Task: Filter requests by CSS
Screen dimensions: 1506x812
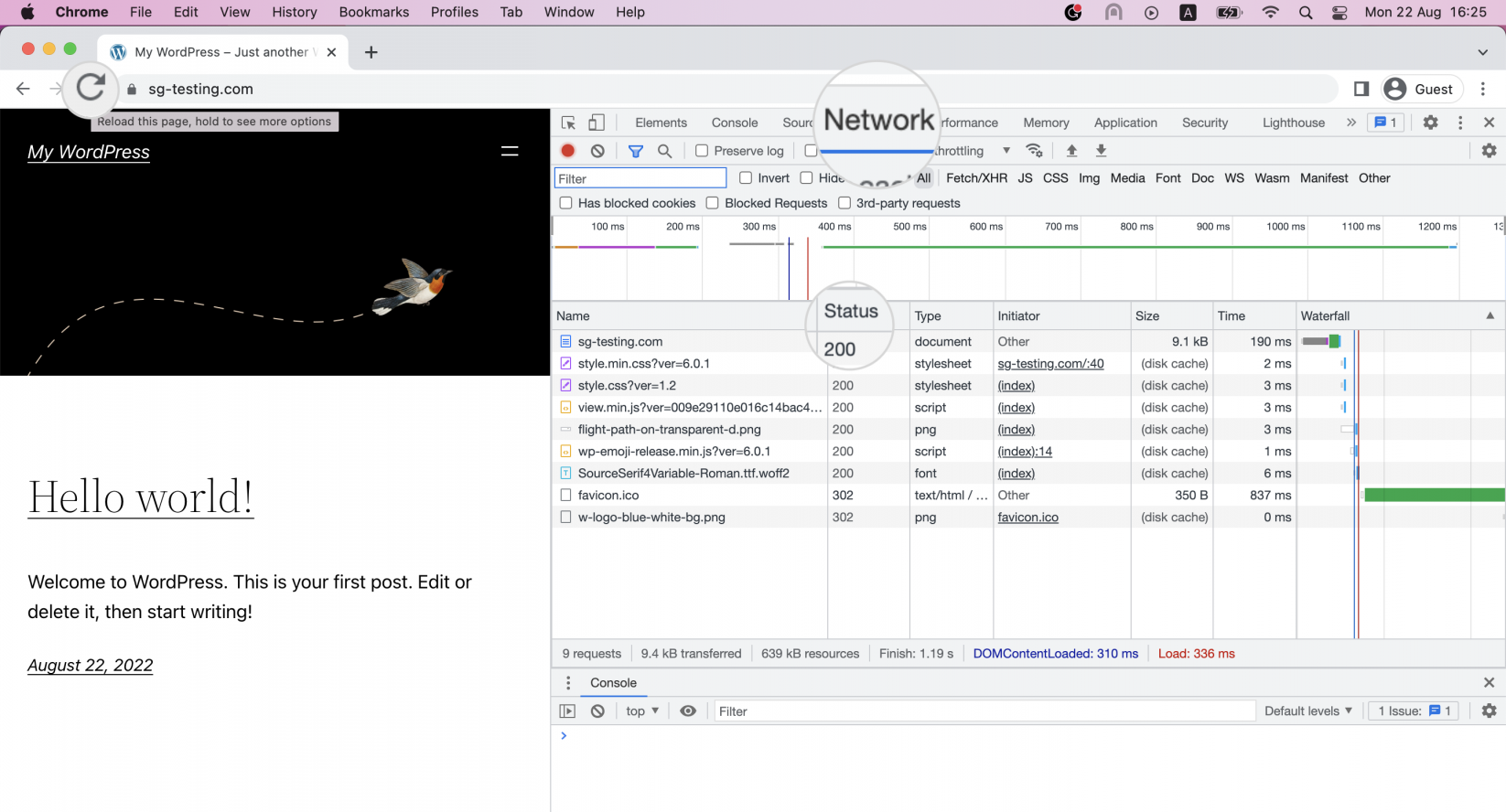Action: pos(1056,178)
